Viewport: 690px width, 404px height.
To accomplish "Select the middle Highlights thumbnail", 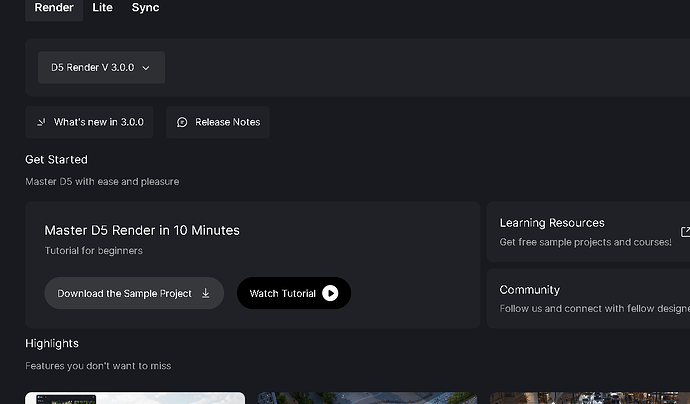I will [367, 398].
